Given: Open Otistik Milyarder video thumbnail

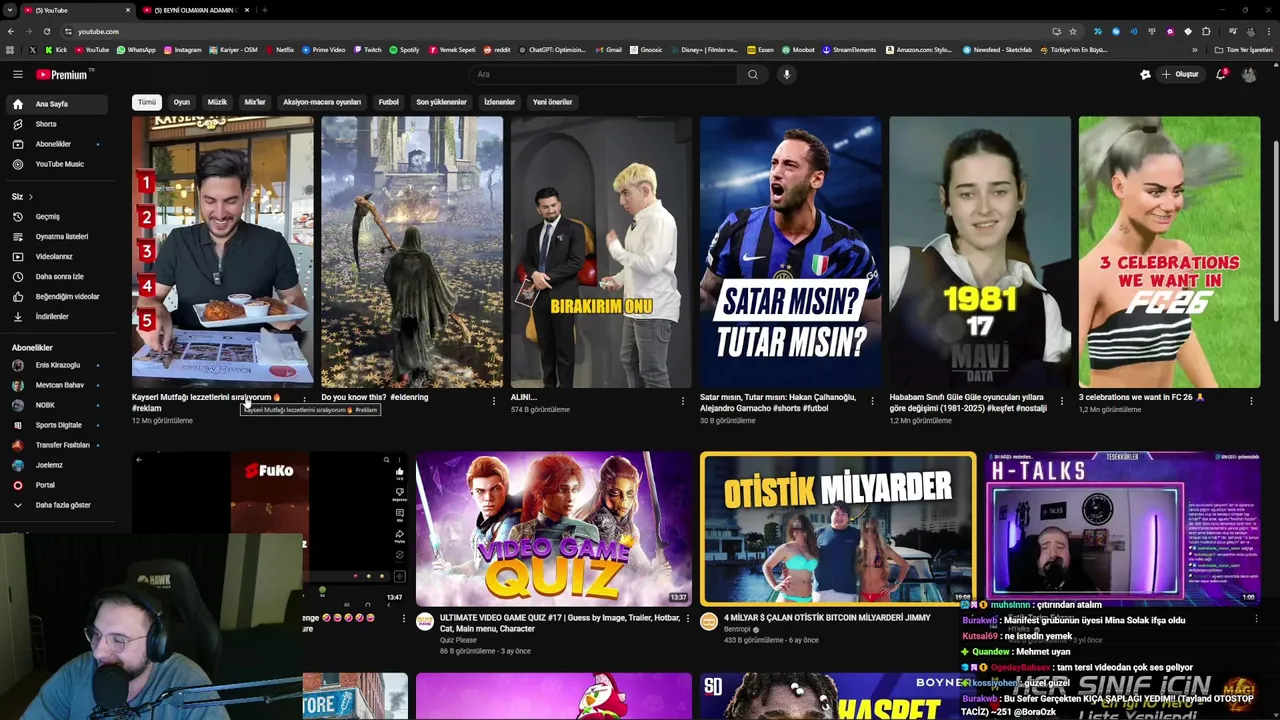Looking at the screenshot, I should (x=838, y=529).
